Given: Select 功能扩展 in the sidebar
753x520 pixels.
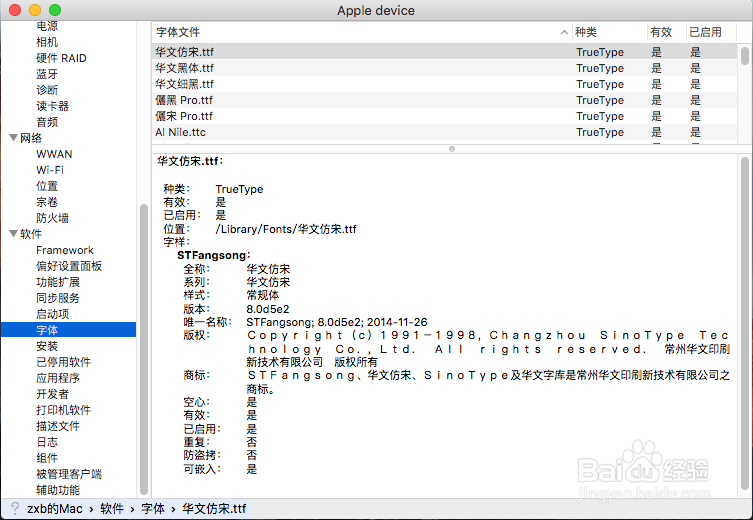Looking at the screenshot, I should (x=58, y=282).
